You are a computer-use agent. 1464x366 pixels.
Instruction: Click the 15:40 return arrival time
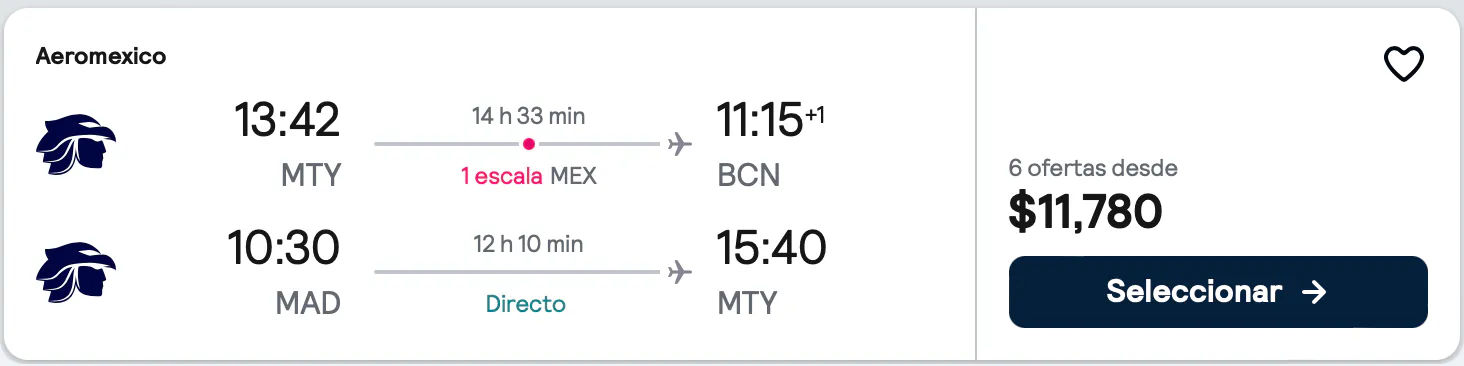(x=772, y=248)
